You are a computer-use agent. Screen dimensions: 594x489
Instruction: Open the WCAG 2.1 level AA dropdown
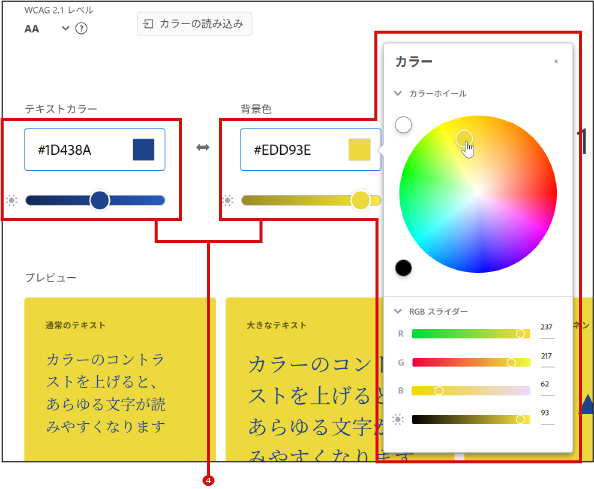[x=47, y=28]
